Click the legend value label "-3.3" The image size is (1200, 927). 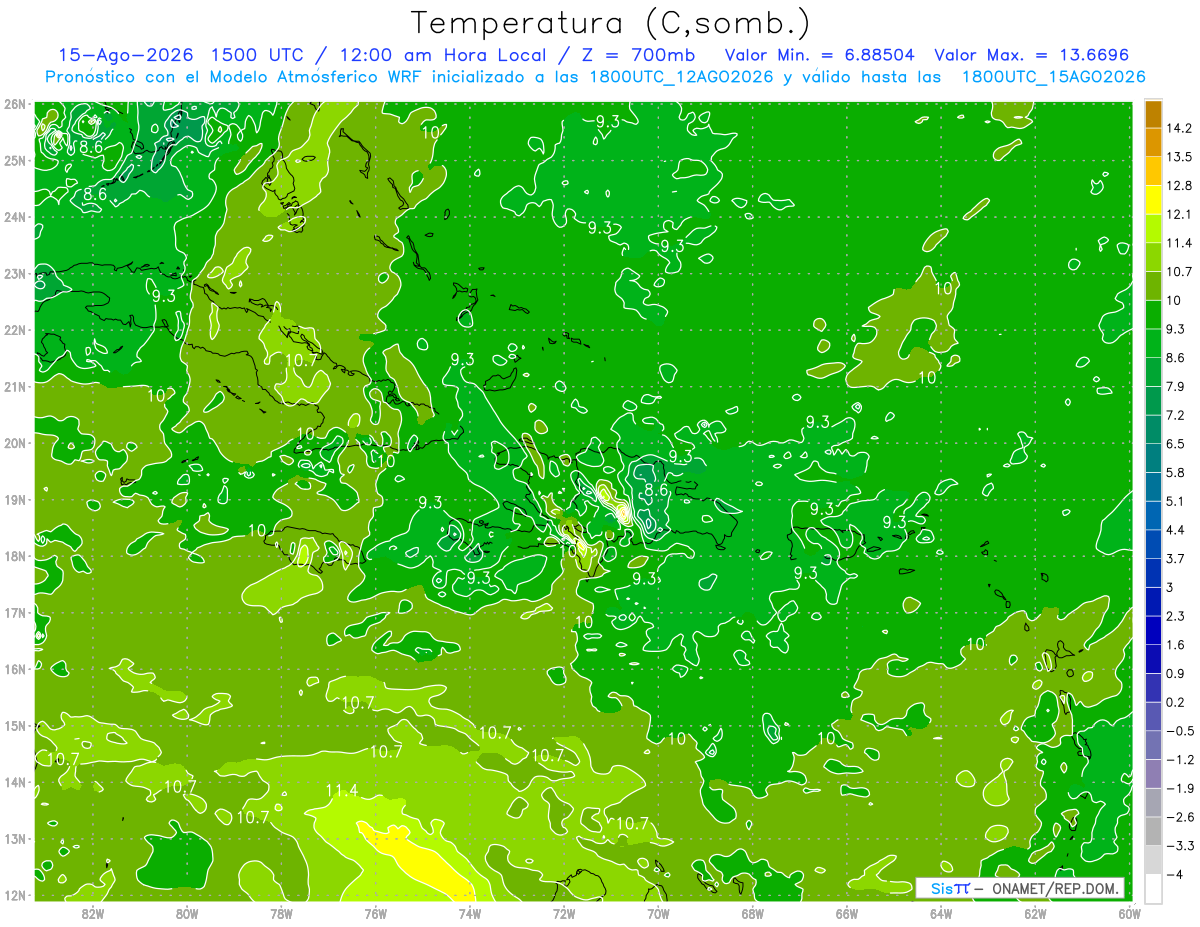1180,846
